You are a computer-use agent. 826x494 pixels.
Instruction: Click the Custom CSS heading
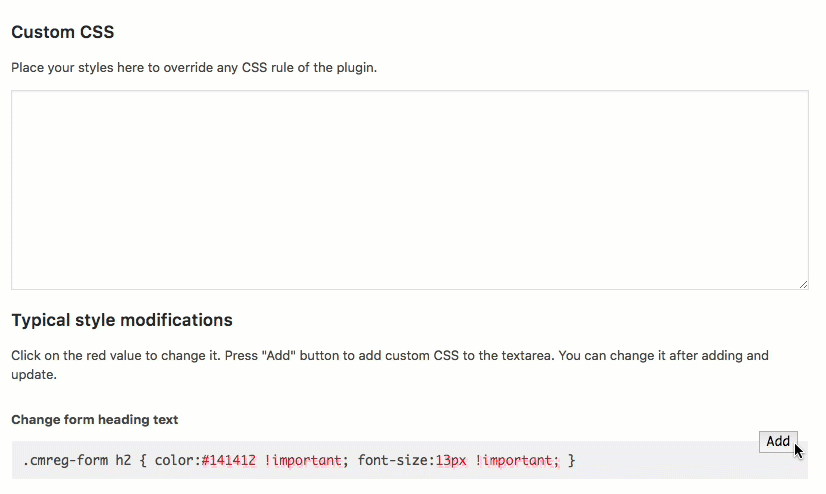(63, 32)
